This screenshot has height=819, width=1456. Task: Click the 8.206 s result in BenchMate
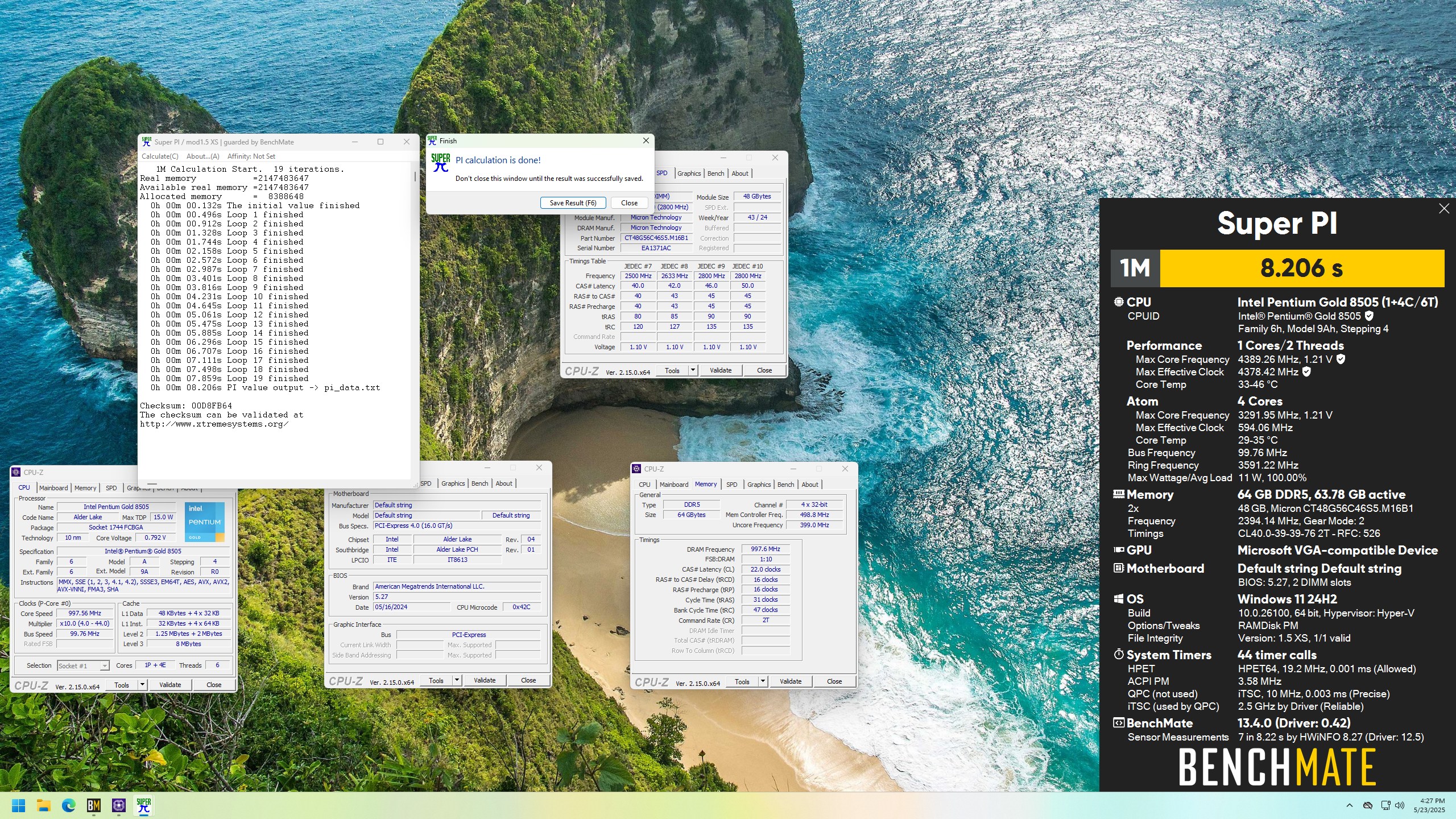click(1301, 268)
